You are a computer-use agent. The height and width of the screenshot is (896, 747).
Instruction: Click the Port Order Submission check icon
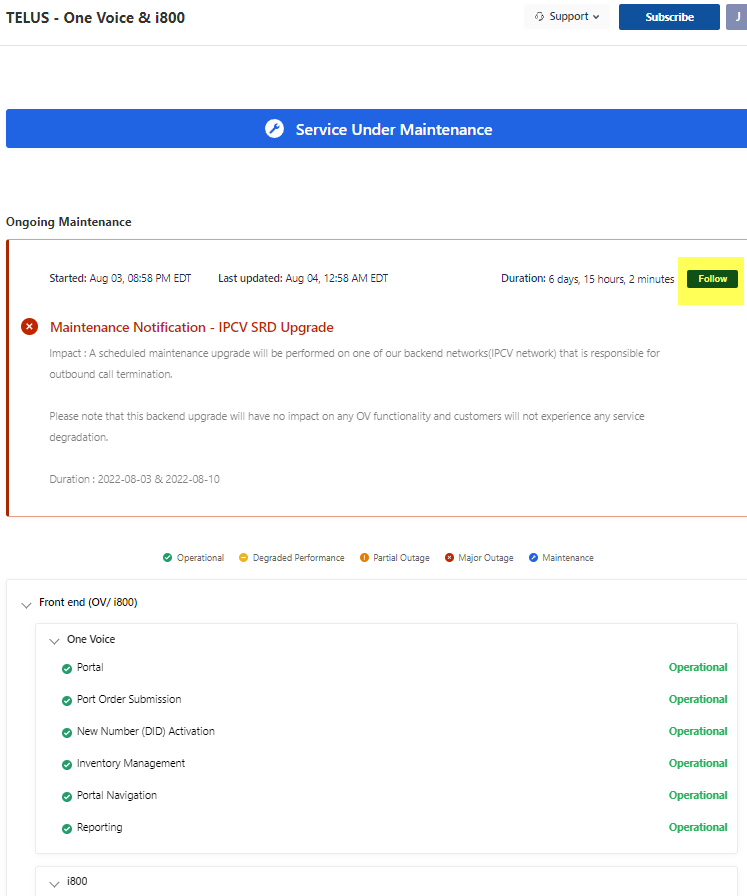click(67, 701)
